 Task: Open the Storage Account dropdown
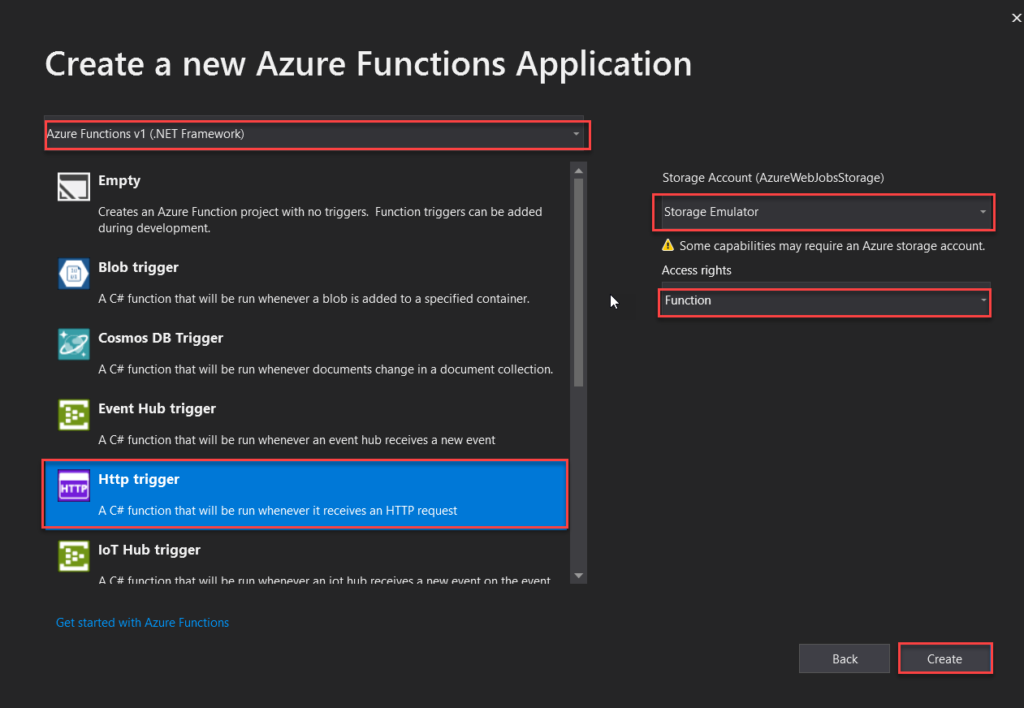tap(824, 212)
